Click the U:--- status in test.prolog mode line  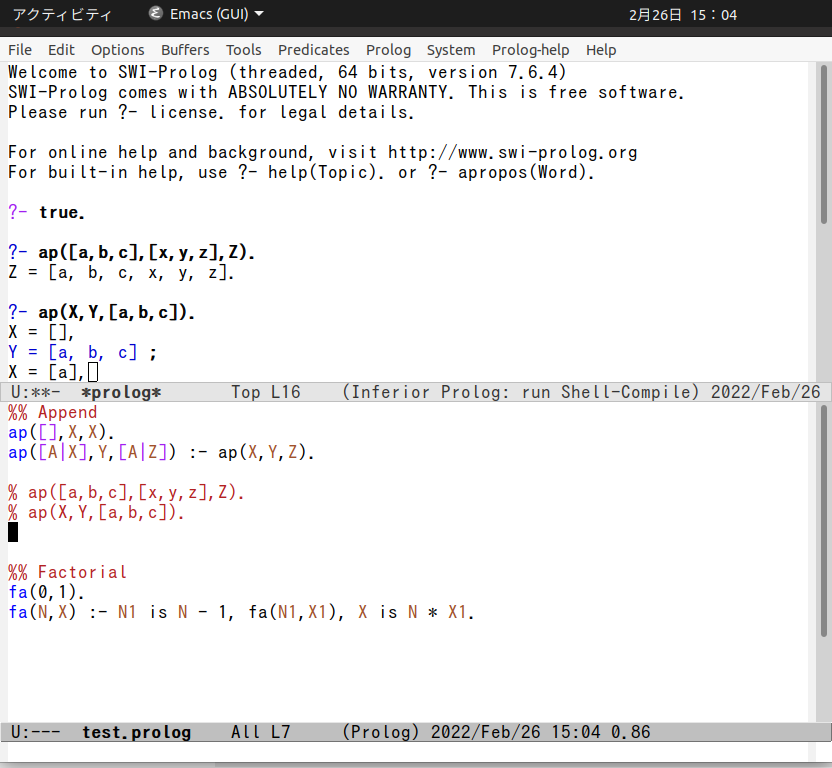pos(36,732)
